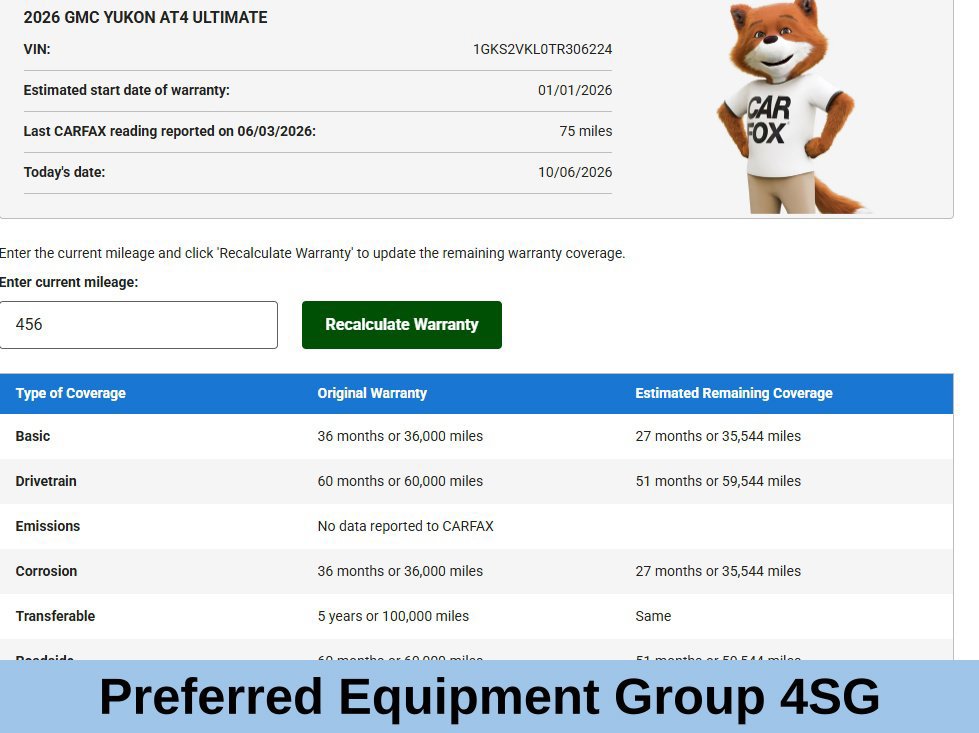Image resolution: width=979 pixels, height=733 pixels.
Task: Click the CARFAX fox mascot image
Action: [790, 107]
